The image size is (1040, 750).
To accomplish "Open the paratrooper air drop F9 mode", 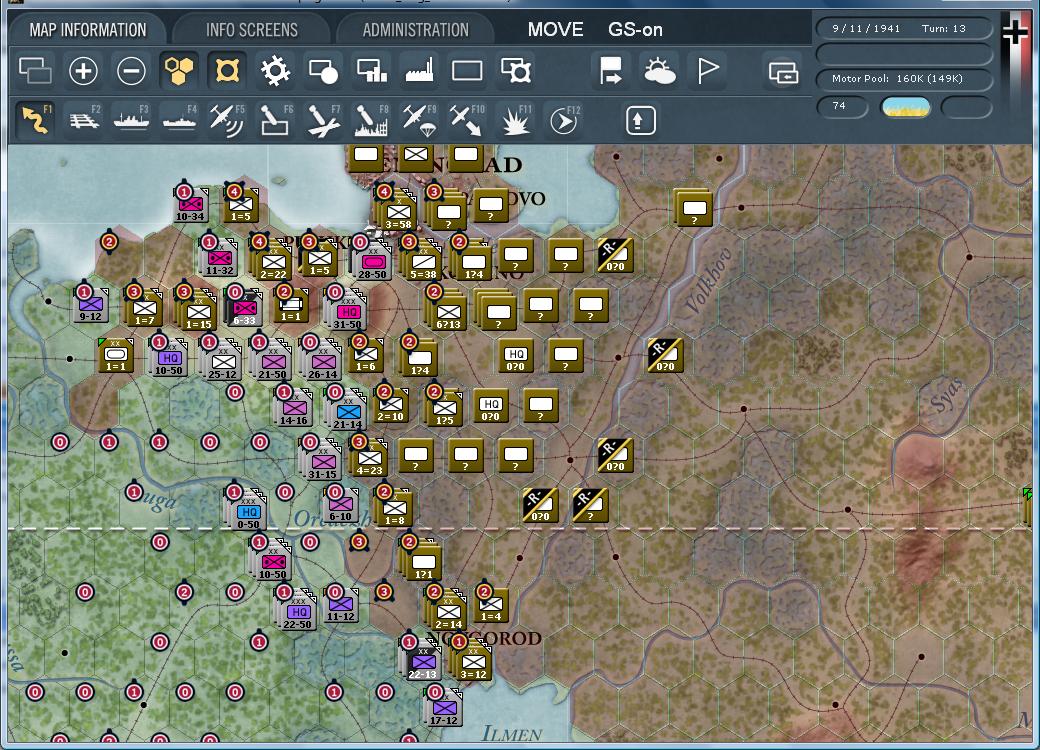I will [416, 119].
